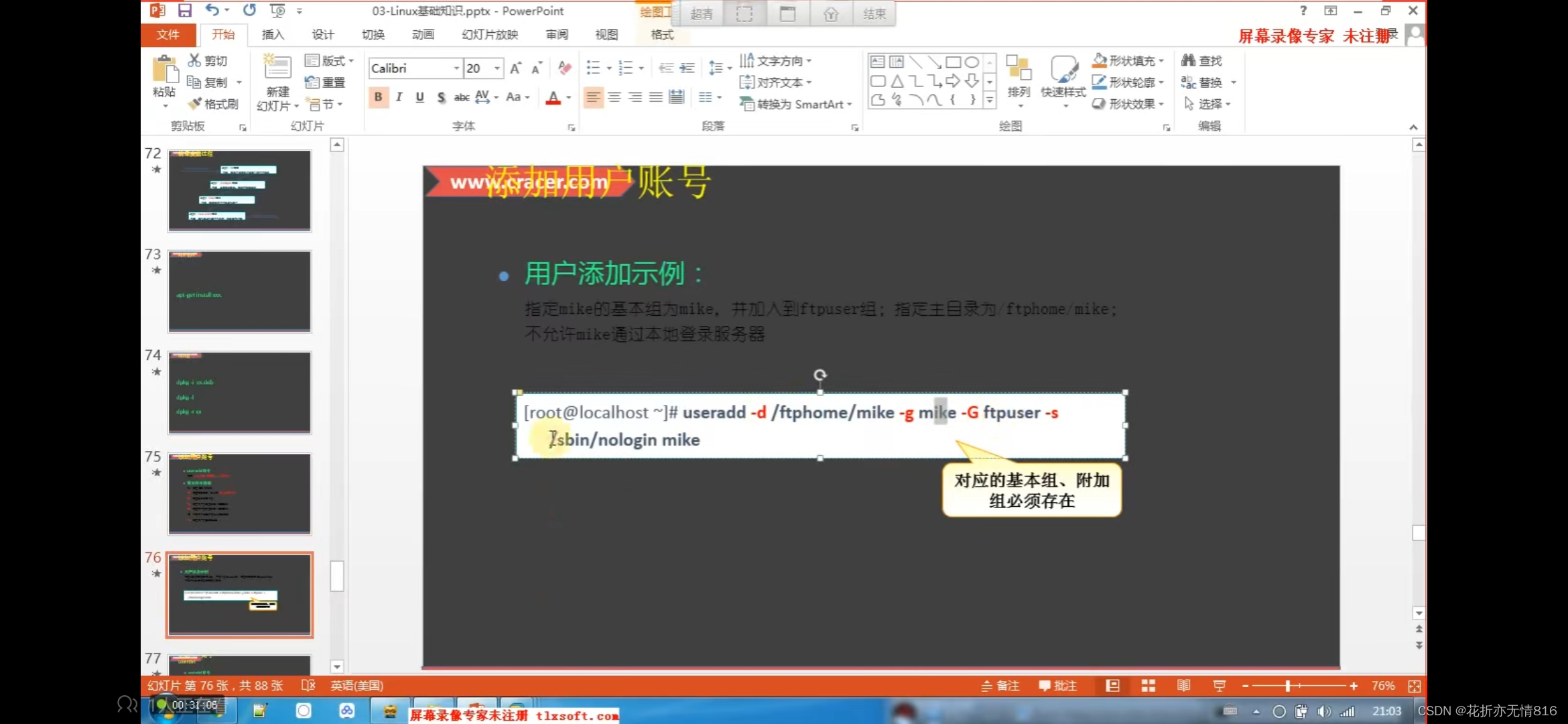
Task: Click Select (选择) button
Action: point(1207,104)
